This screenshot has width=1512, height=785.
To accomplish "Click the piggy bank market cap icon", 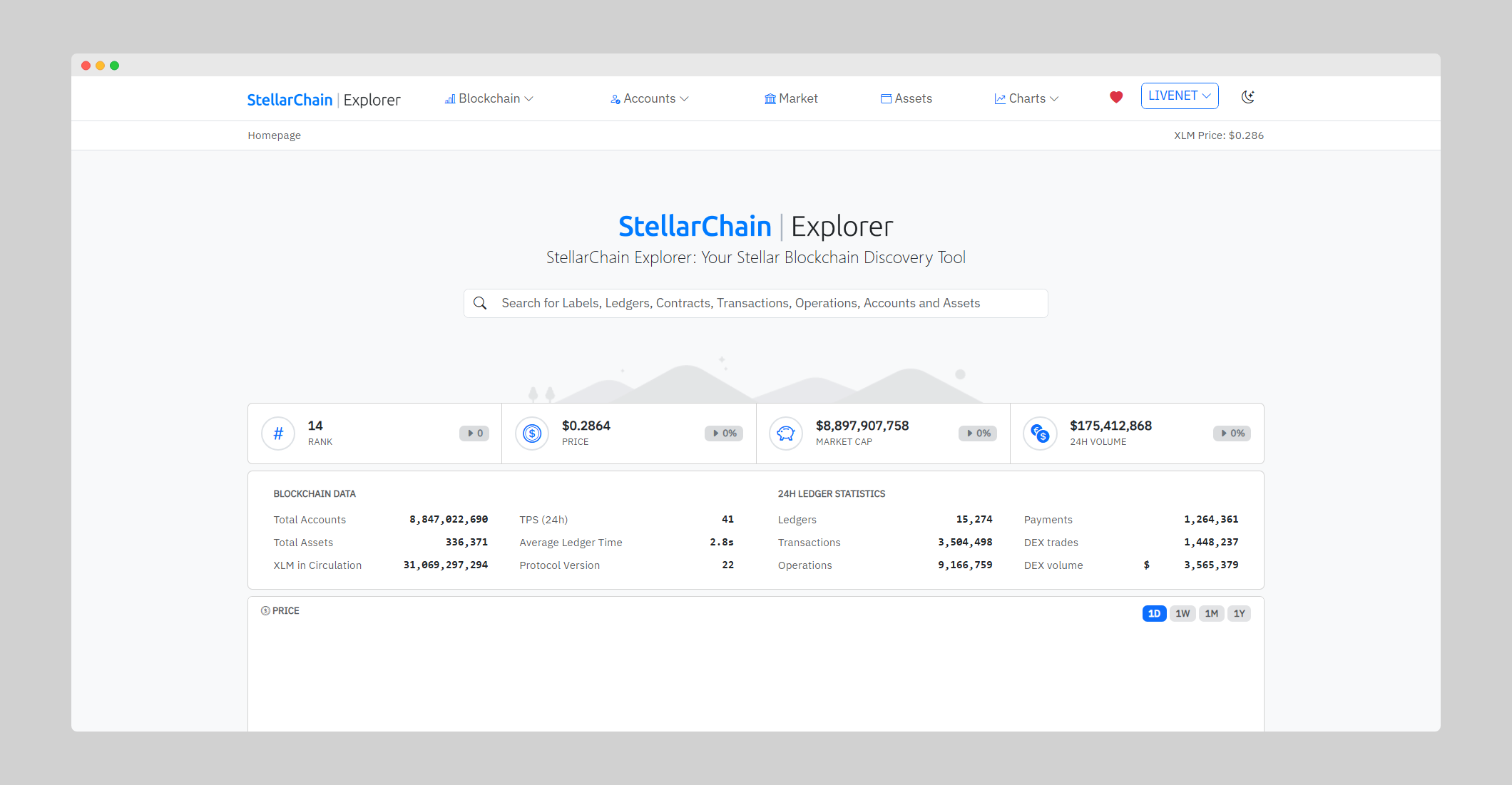I will tap(786, 433).
